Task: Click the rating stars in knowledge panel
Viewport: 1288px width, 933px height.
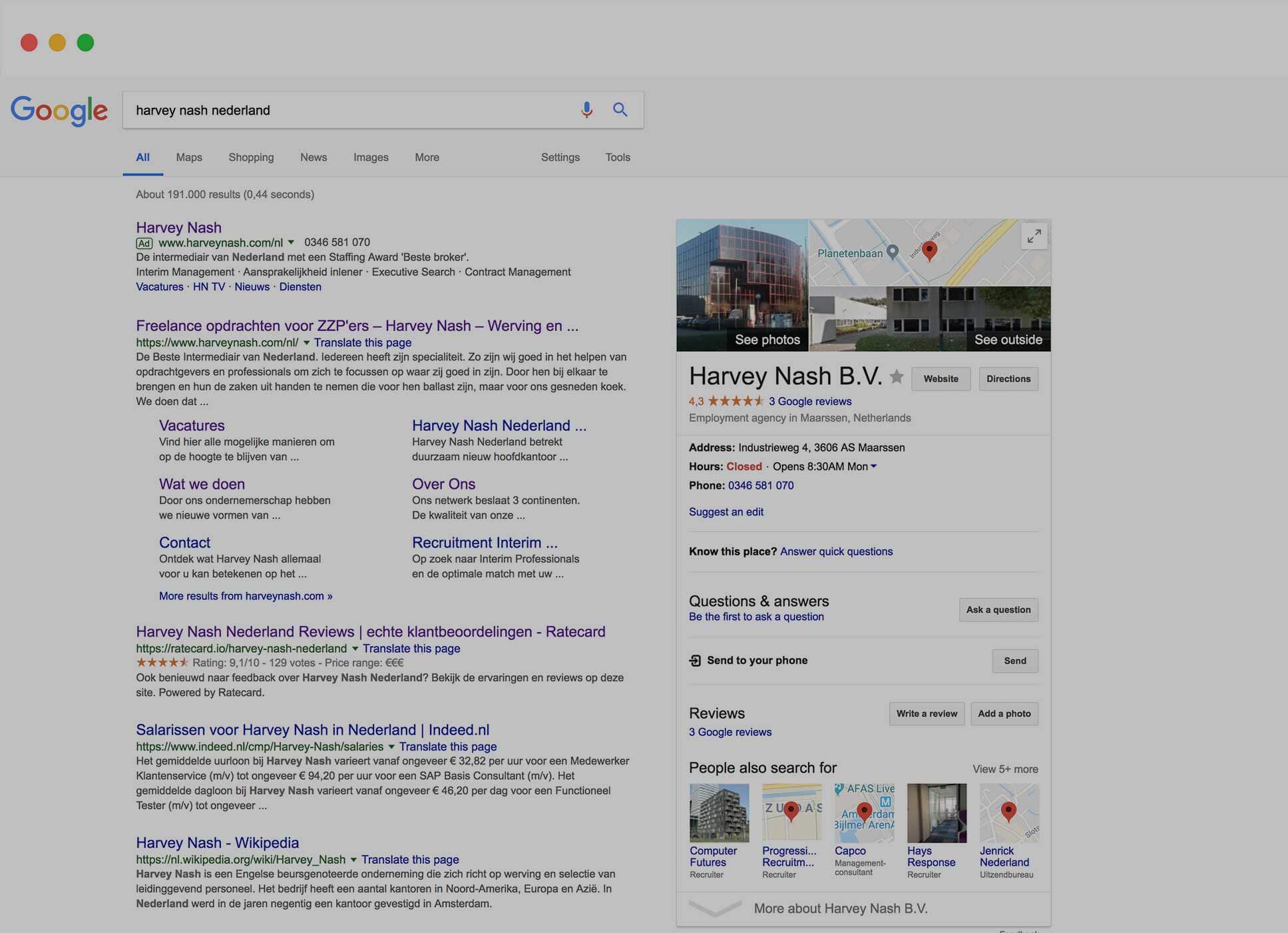Action: [736, 401]
